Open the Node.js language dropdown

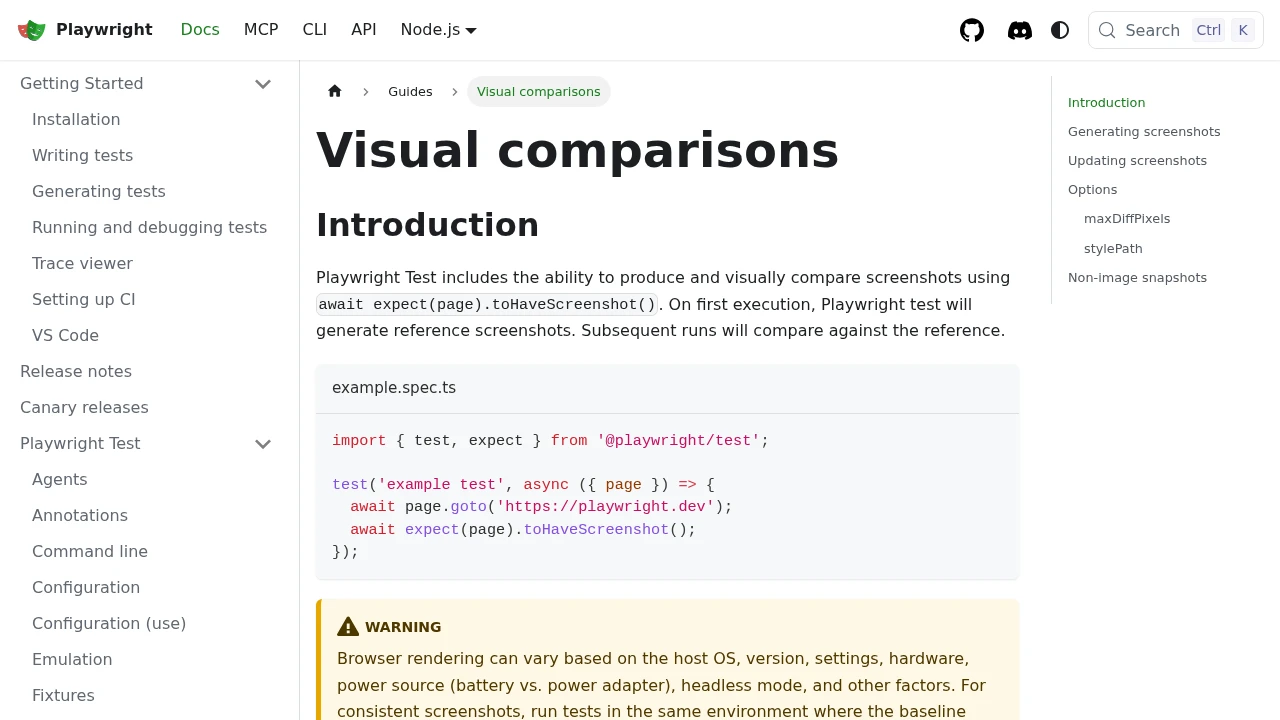[439, 30]
